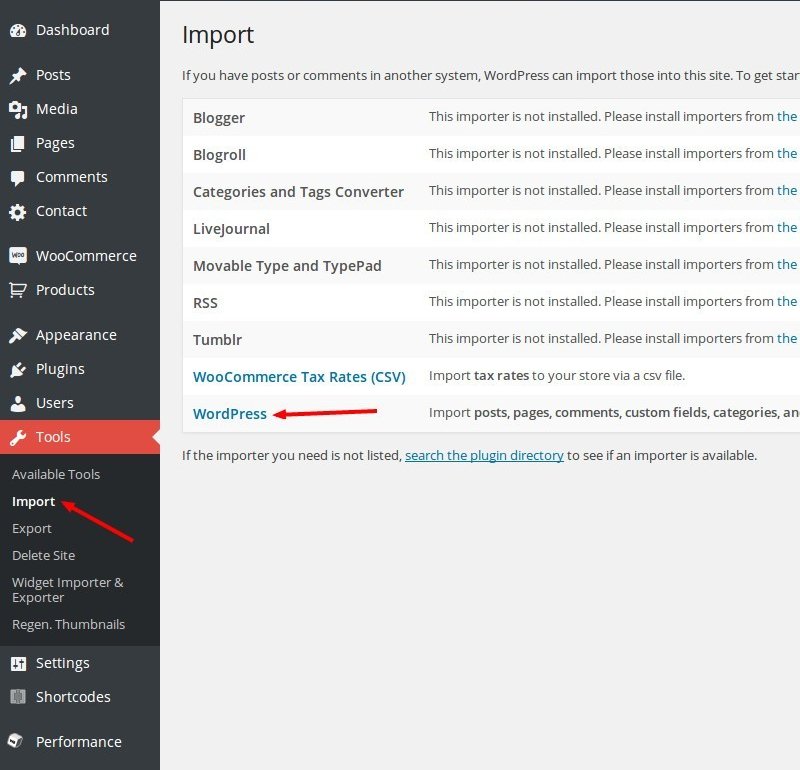The width and height of the screenshot is (800, 770).
Task: Open the WooCommerce menu label
Action: click(86, 256)
